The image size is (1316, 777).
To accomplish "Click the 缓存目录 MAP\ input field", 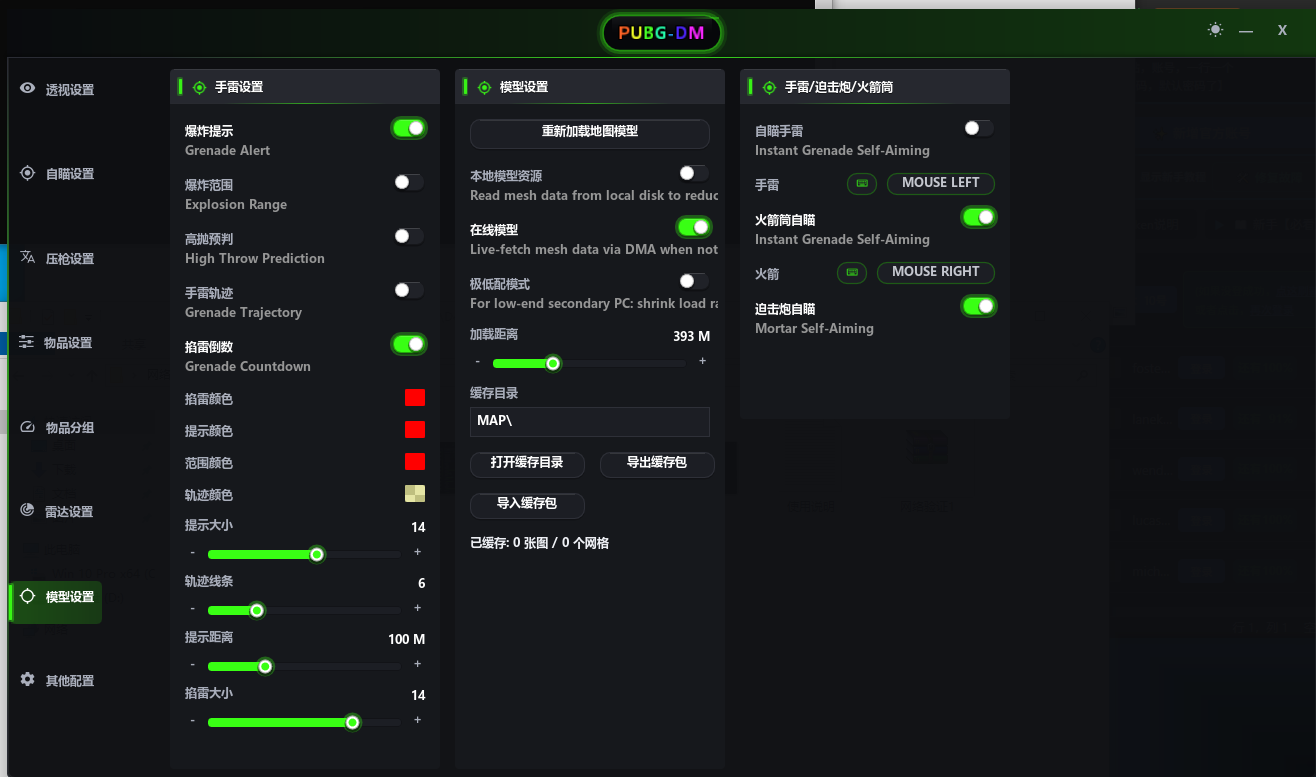I will coord(590,421).
